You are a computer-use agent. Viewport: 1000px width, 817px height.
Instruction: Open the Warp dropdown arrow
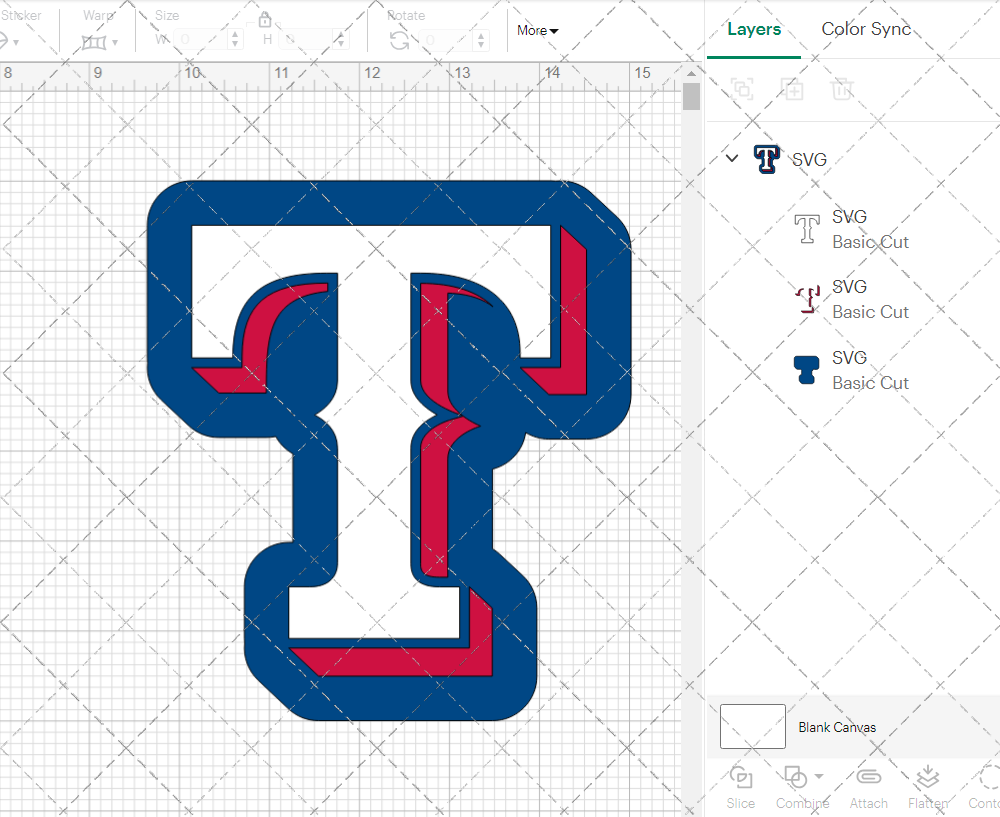(115, 43)
